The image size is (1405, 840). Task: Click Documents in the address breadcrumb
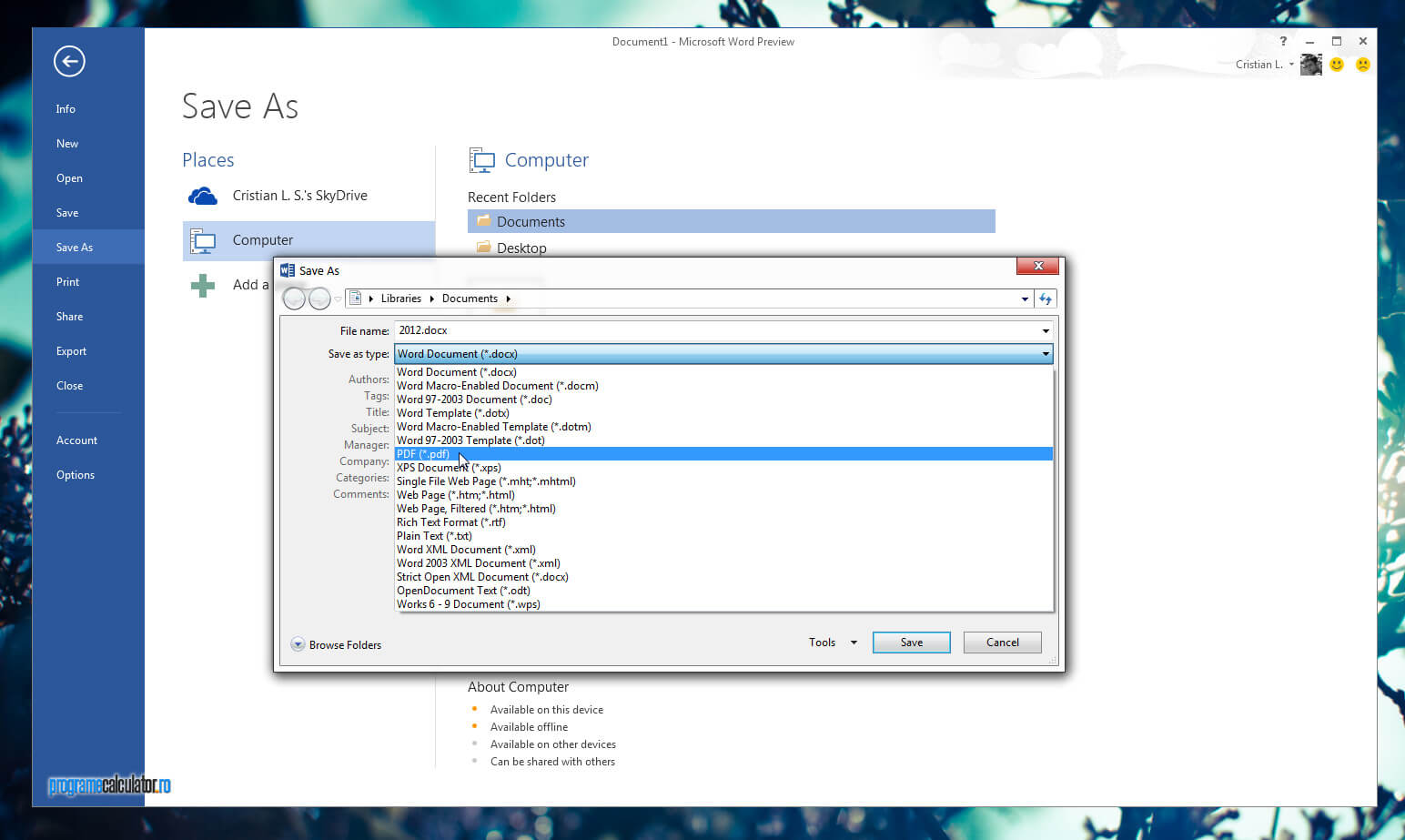(x=470, y=299)
